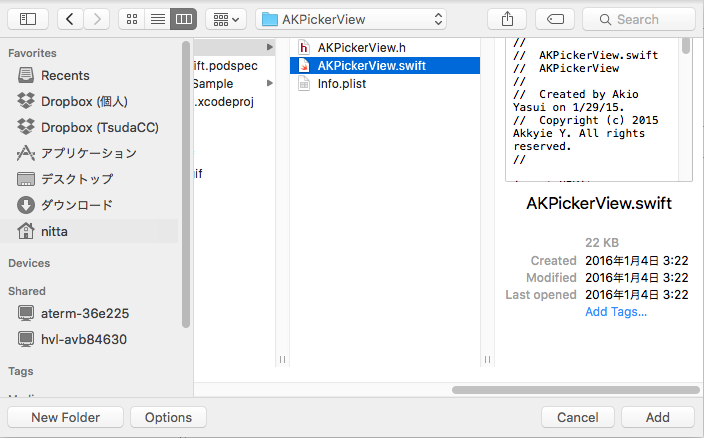Select the AKPickerView.h header file
Screen dimensions: 704x438
[x=362, y=47]
